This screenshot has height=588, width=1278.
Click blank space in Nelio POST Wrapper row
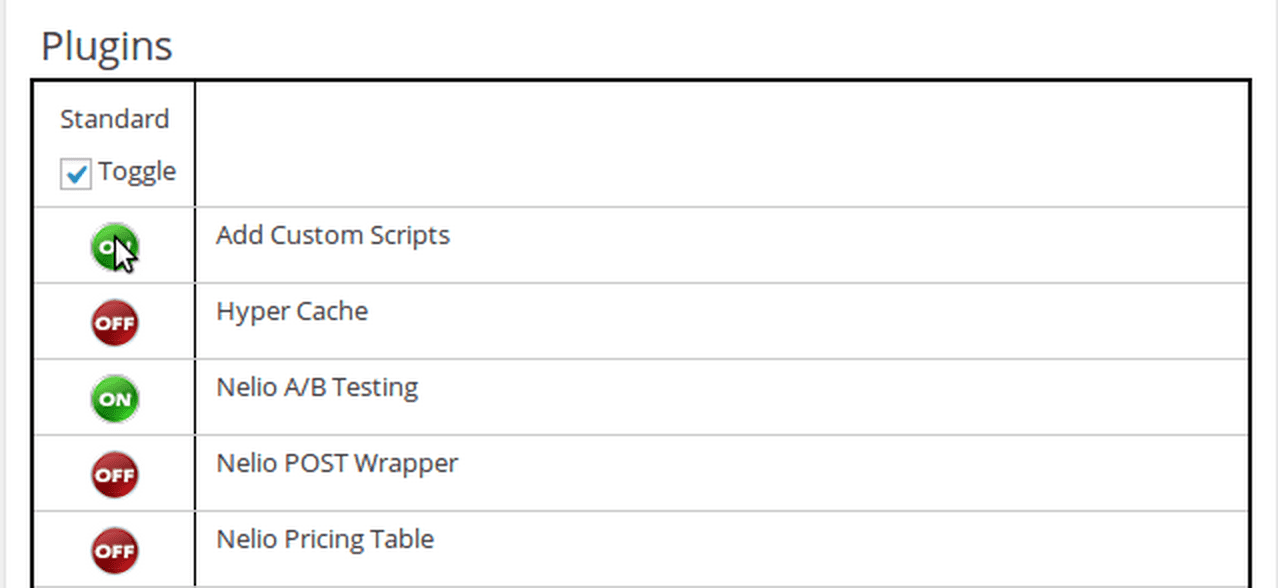tap(854, 474)
